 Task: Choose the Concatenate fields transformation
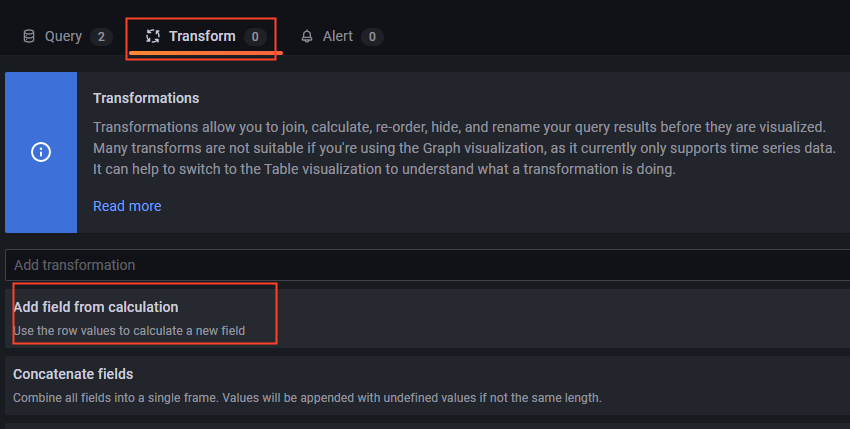(73, 374)
